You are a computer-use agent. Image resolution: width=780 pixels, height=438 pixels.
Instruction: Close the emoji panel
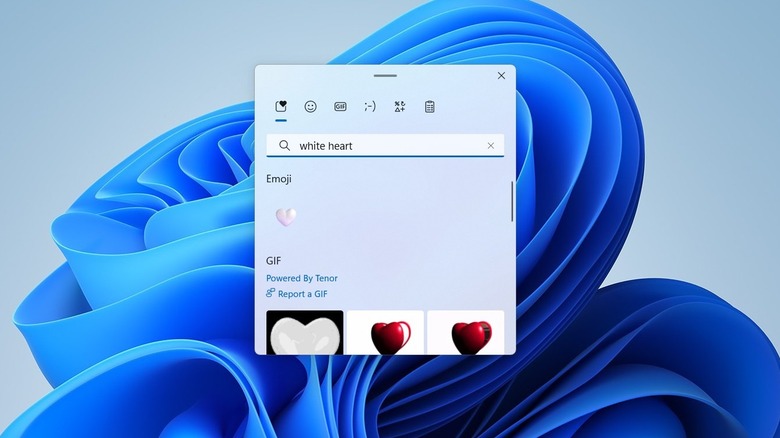[501, 76]
